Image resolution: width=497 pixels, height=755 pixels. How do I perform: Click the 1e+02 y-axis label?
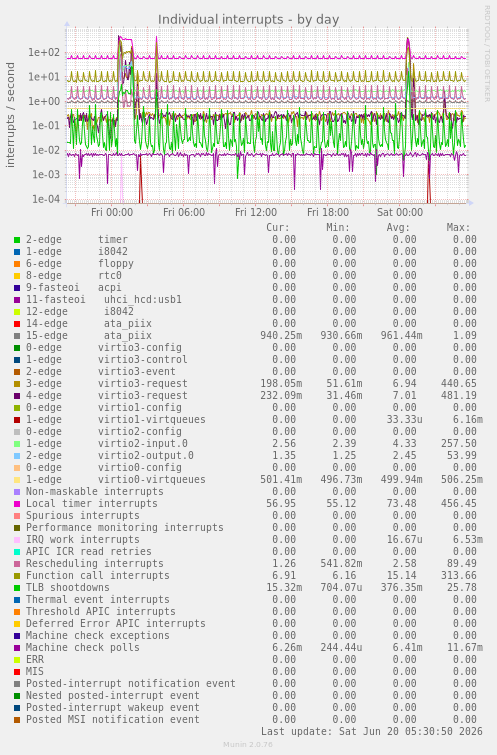coord(44,52)
